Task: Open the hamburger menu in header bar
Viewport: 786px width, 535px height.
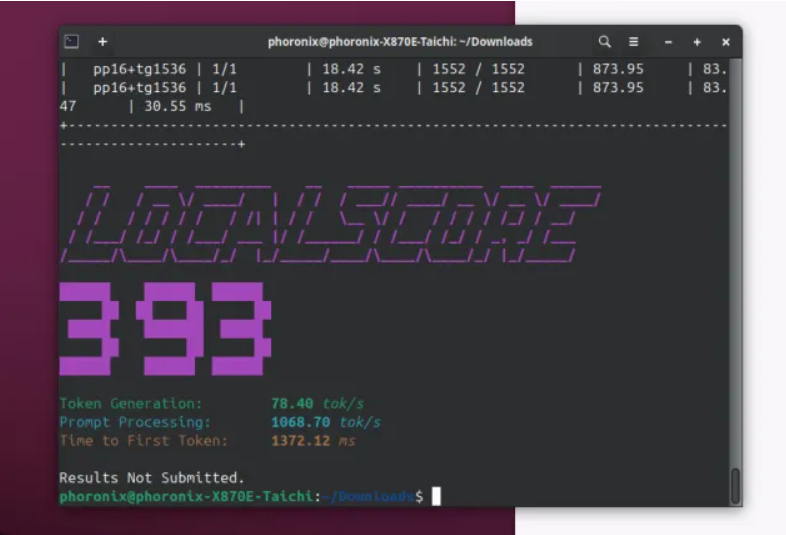Action: coord(633,42)
